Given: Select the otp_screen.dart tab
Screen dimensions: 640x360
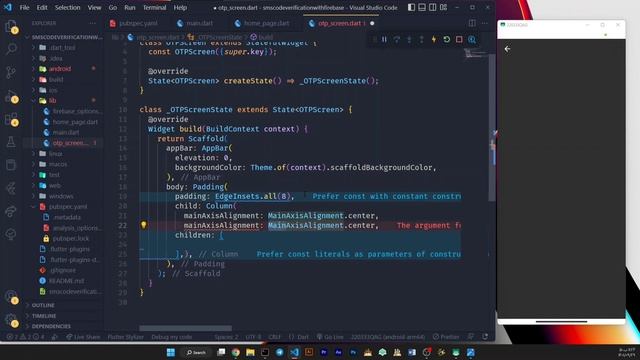Looking at the screenshot, I should (340, 23).
